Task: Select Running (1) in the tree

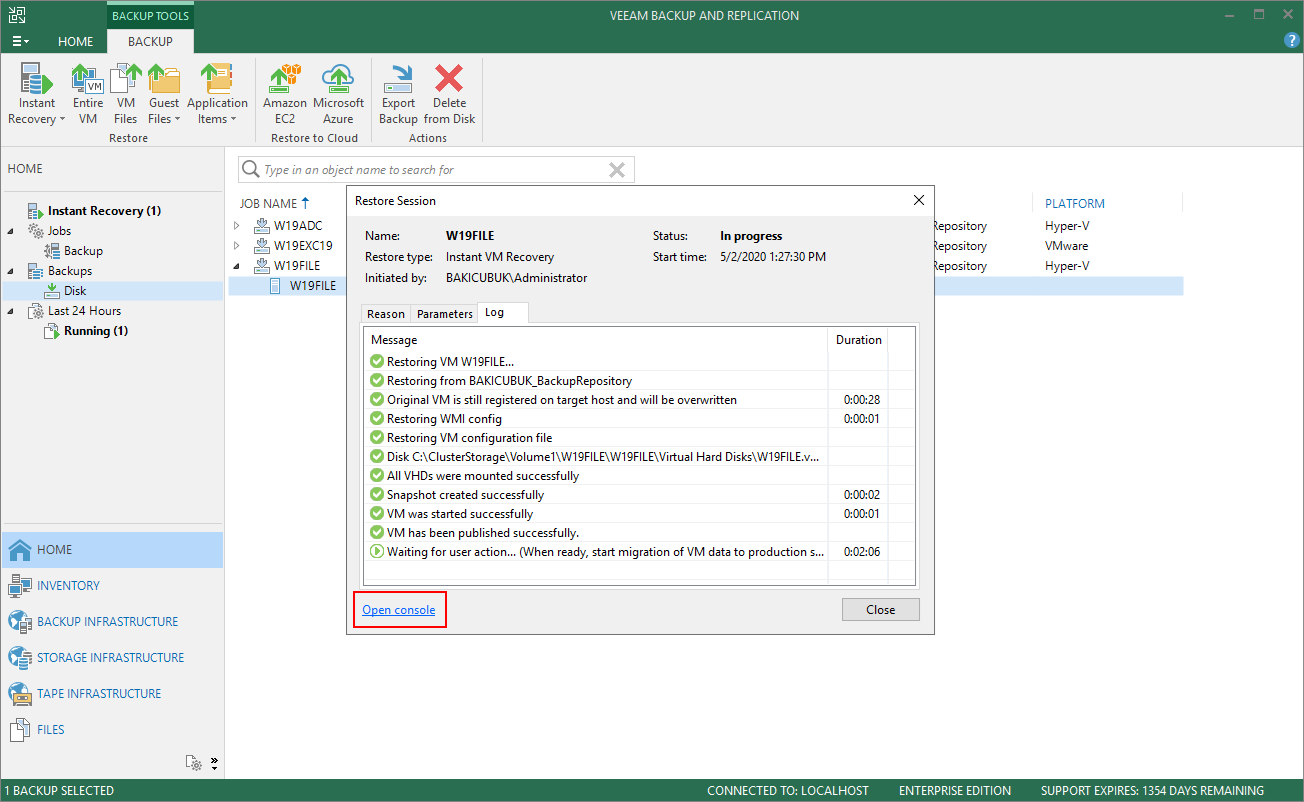Action: click(96, 331)
